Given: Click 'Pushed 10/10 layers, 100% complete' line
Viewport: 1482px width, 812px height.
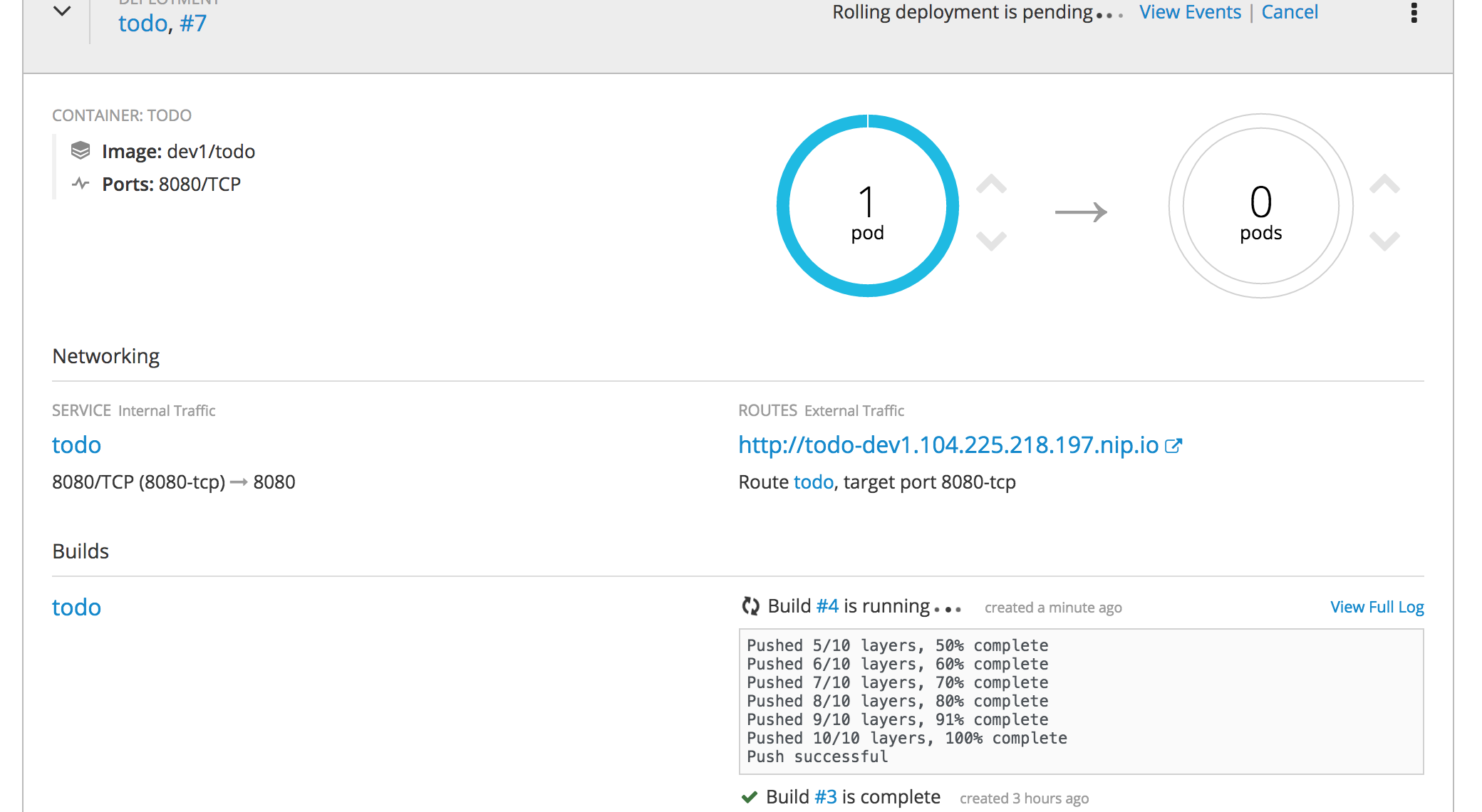Looking at the screenshot, I should point(906,738).
